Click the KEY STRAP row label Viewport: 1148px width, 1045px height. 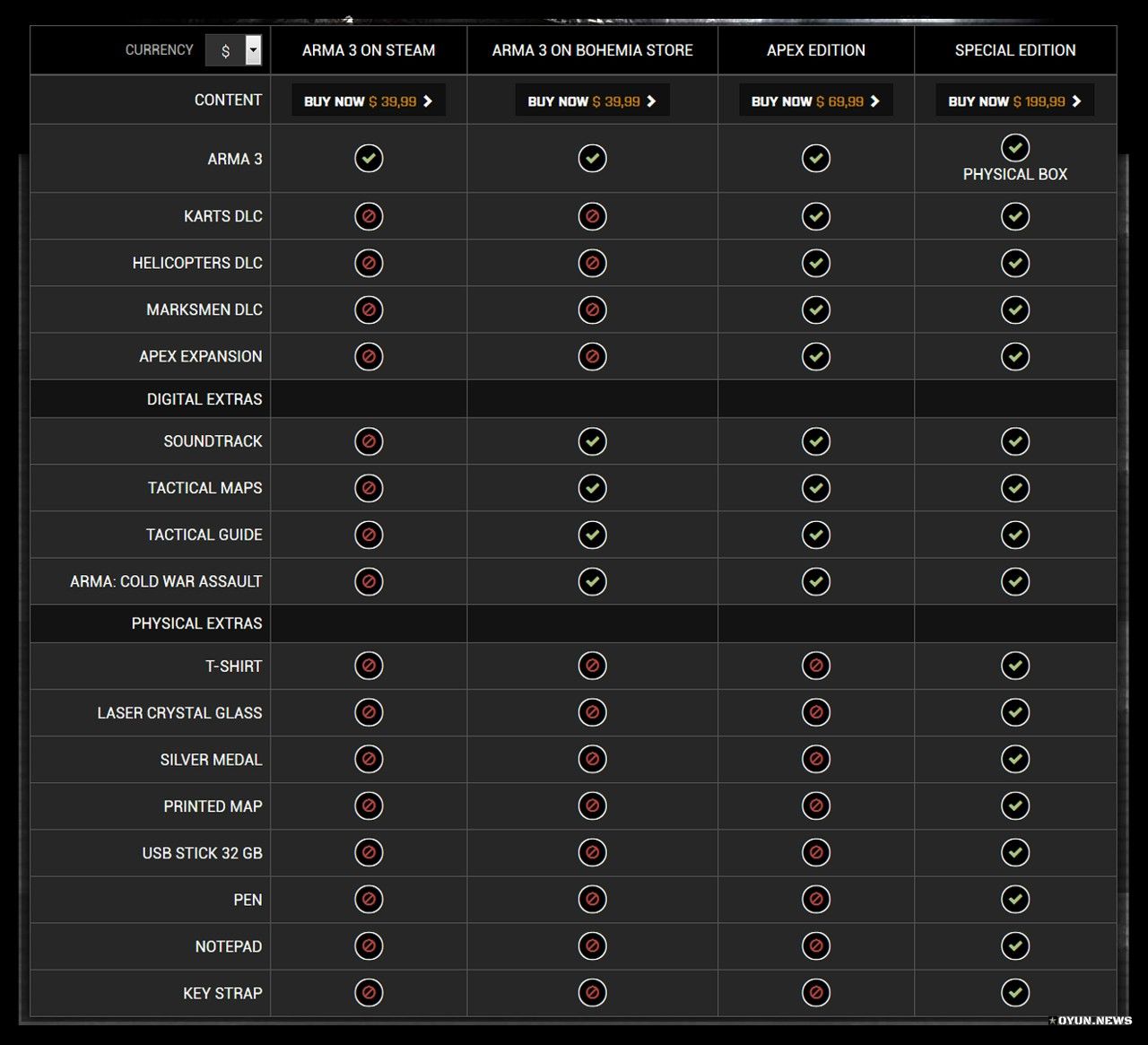[222, 993]
